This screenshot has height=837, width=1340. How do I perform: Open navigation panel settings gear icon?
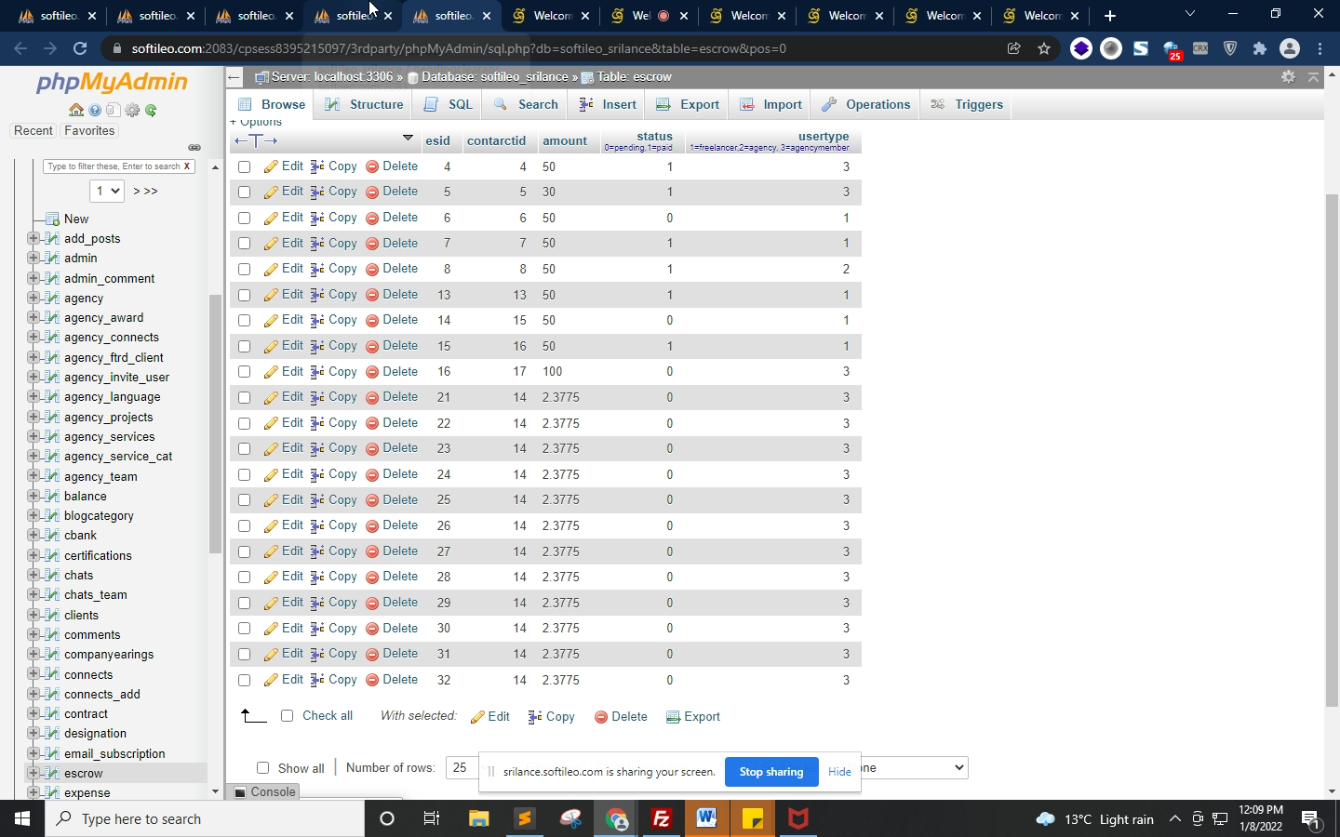click(132, 110)
